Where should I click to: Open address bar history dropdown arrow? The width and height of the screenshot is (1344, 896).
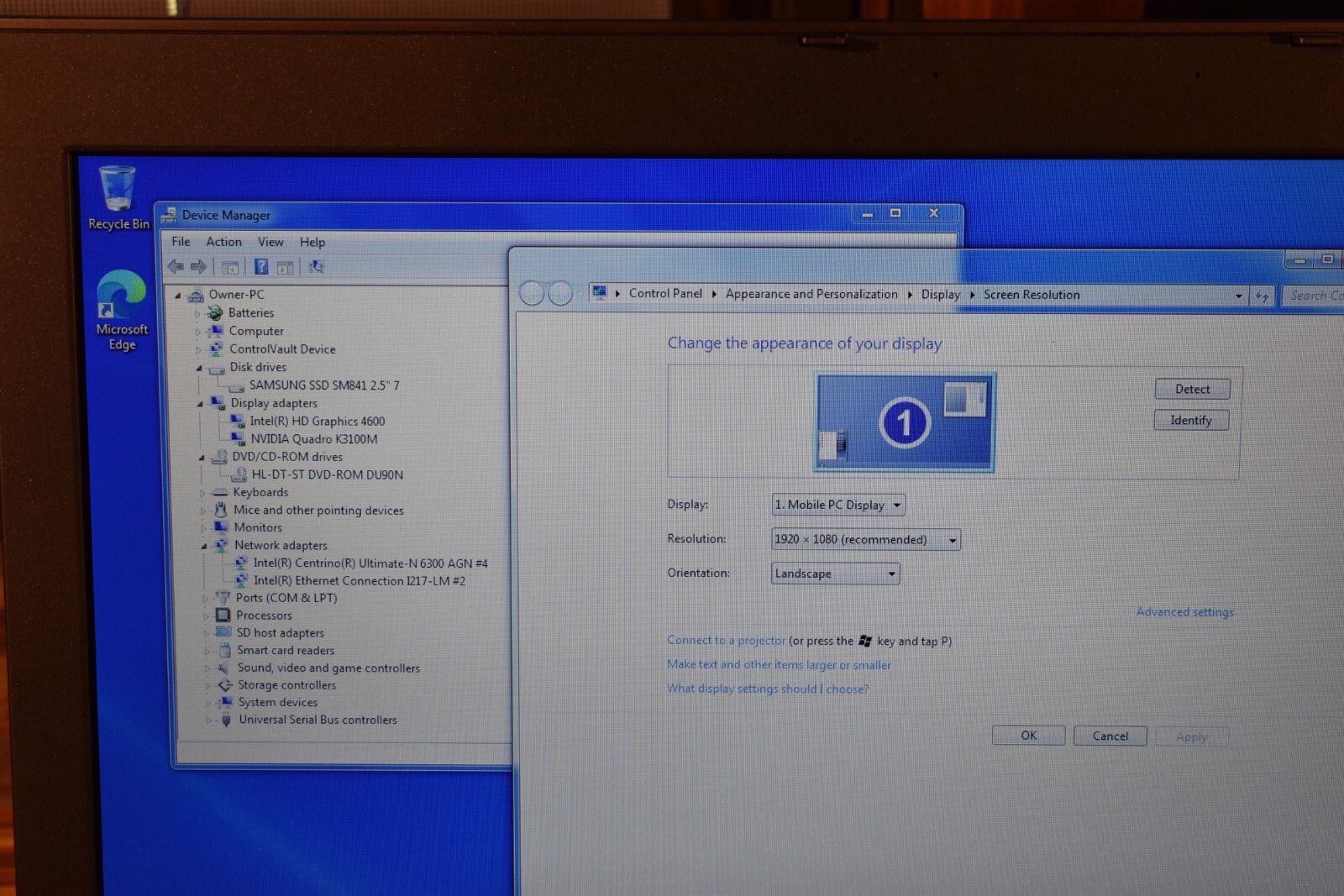click(1238, 296)
